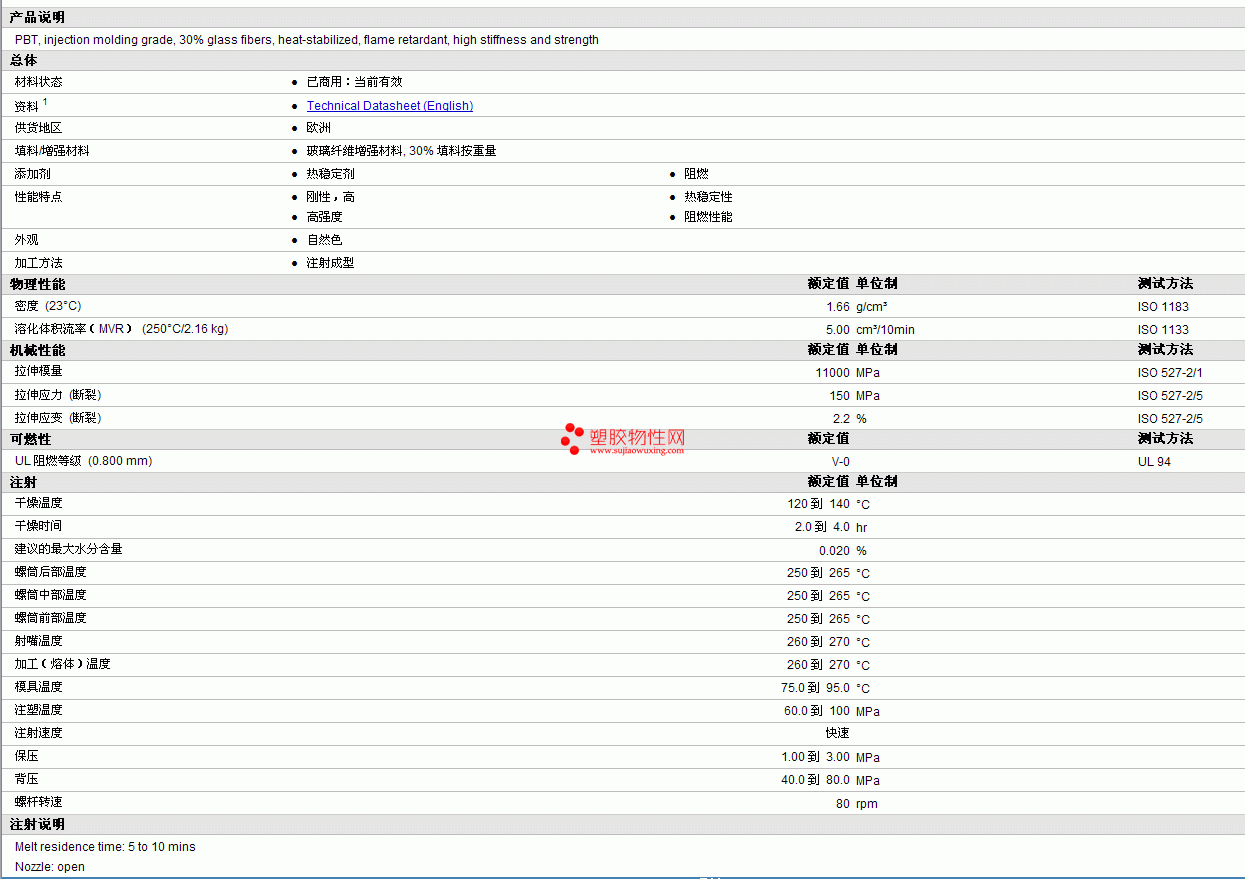Select the 快速 injection speed value

point(837,733)
